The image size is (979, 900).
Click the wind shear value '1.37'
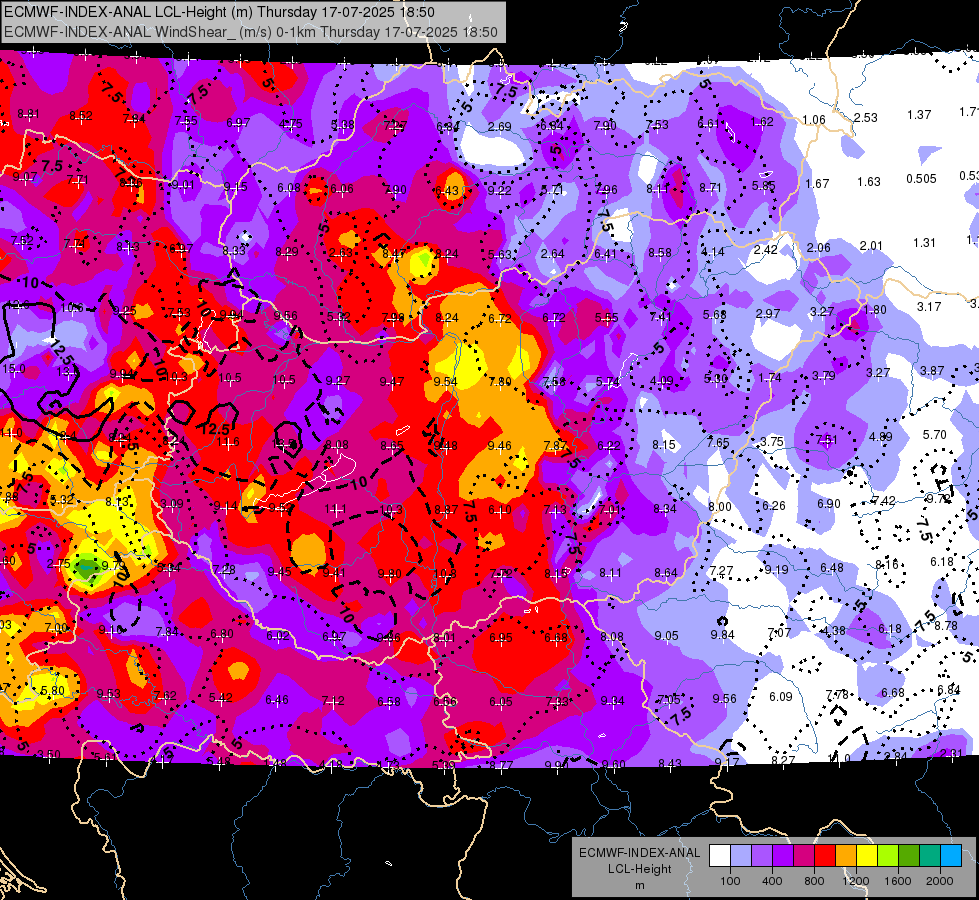coord(919,115)
